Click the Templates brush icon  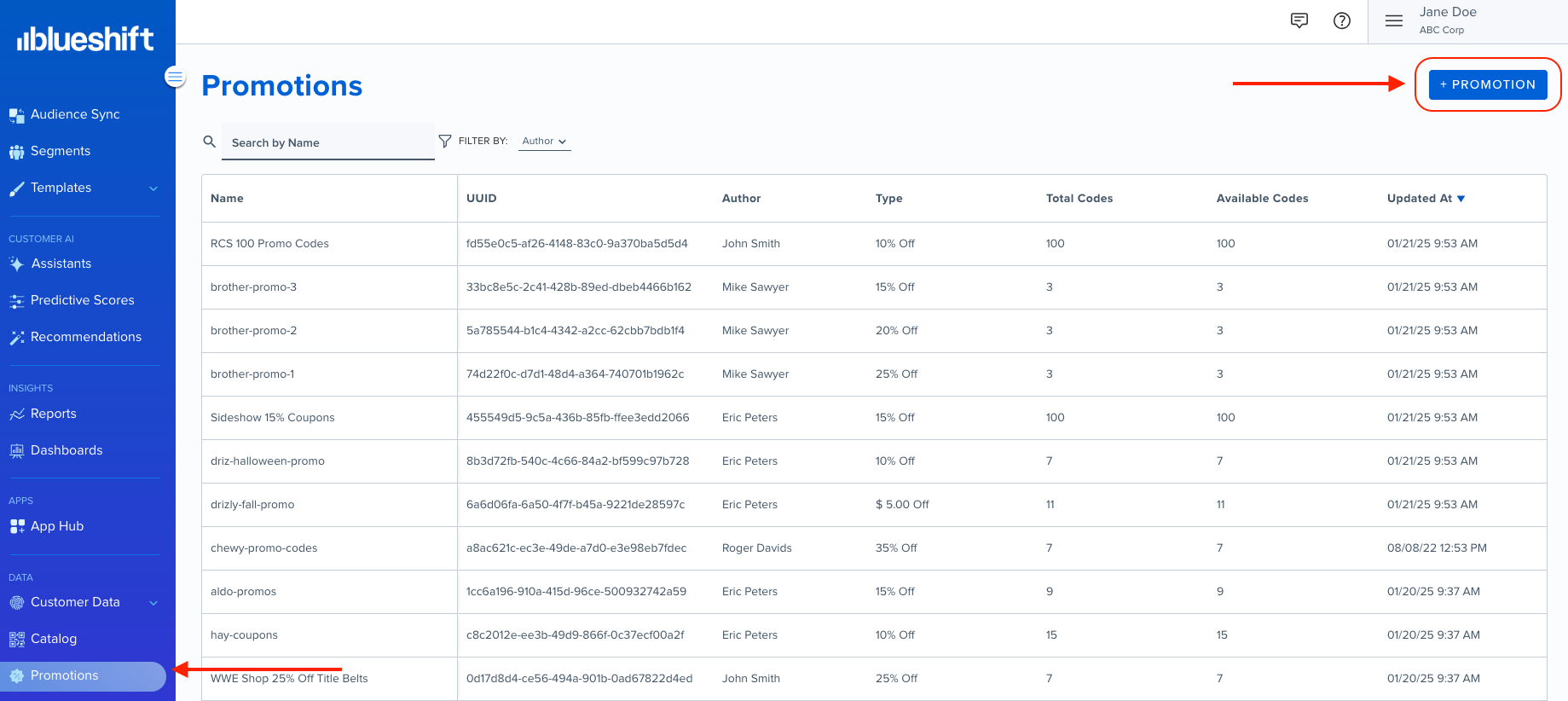pos(16,188)
